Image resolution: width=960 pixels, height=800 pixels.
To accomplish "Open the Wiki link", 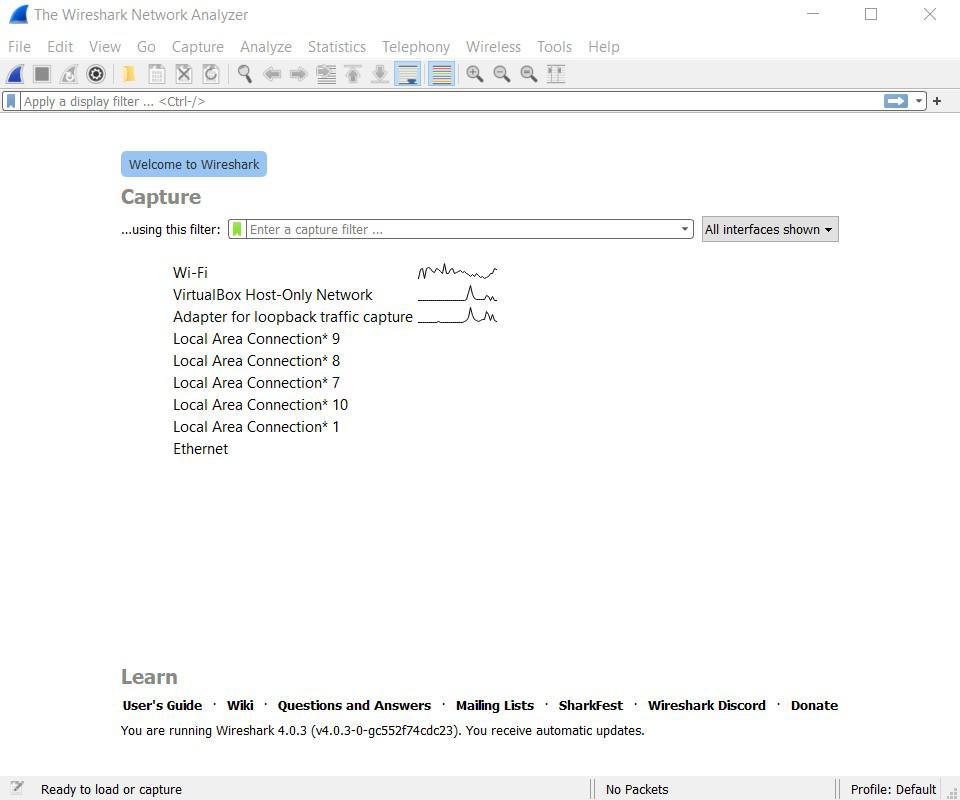I will coord(240,705).
